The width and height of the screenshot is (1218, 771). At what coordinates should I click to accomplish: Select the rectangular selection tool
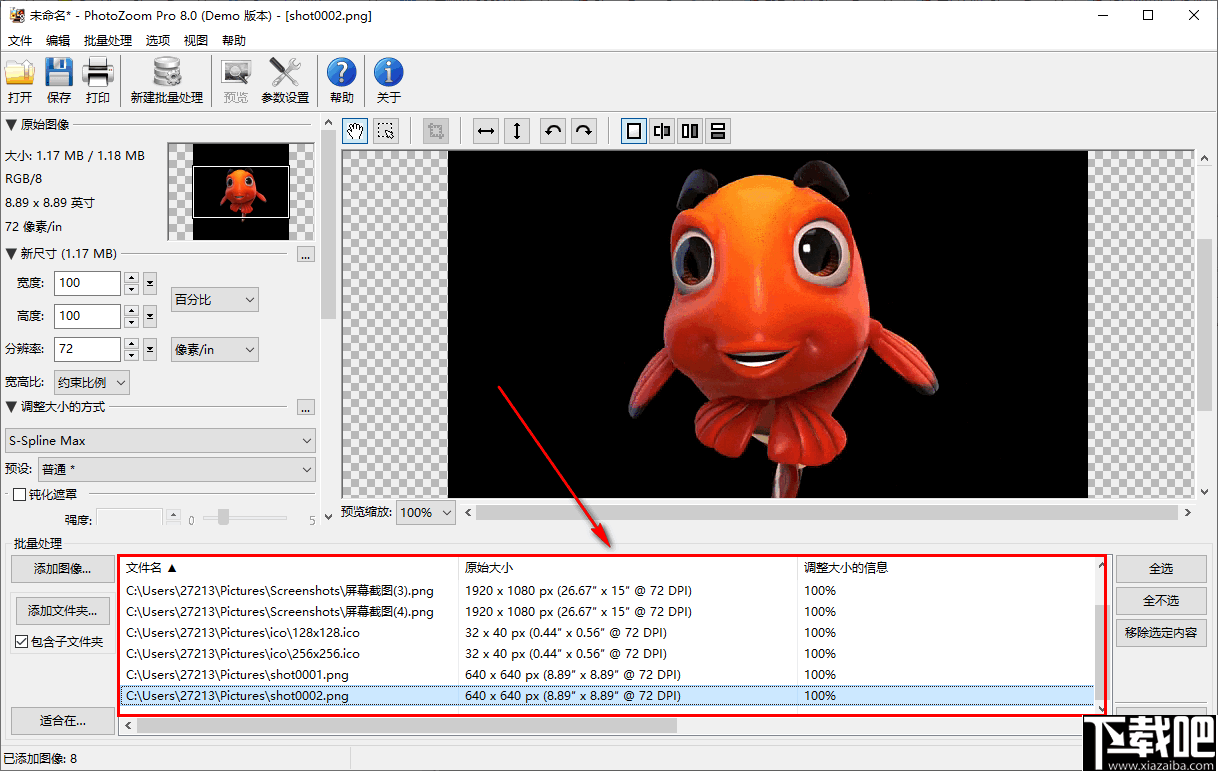click(386, 131)
